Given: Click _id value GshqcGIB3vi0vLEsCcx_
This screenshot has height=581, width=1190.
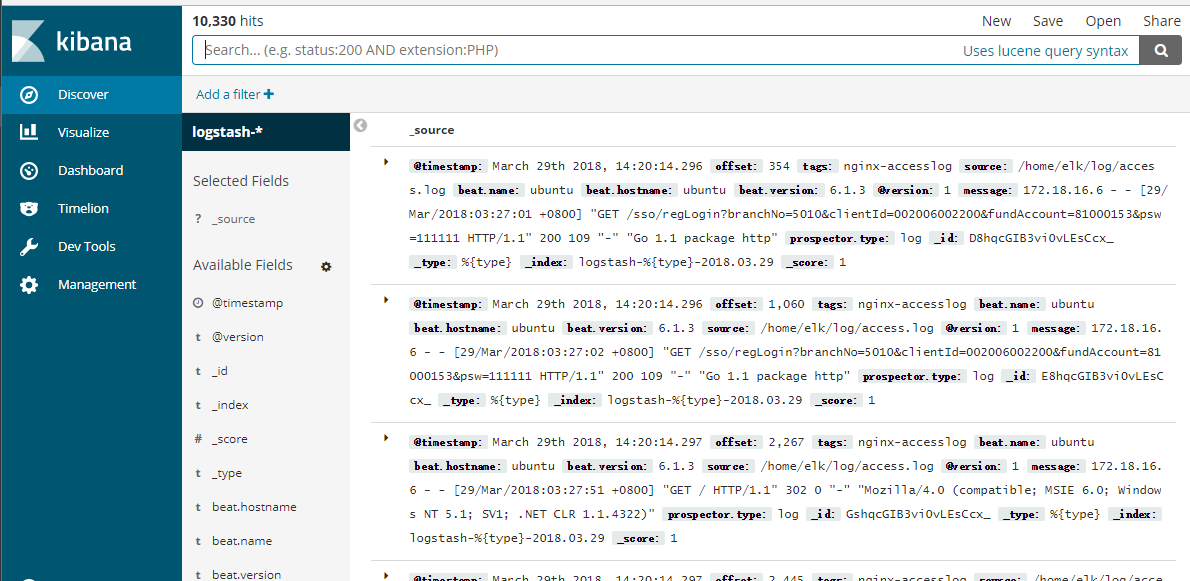Looking at the screenshot, I should coord(918,514).
